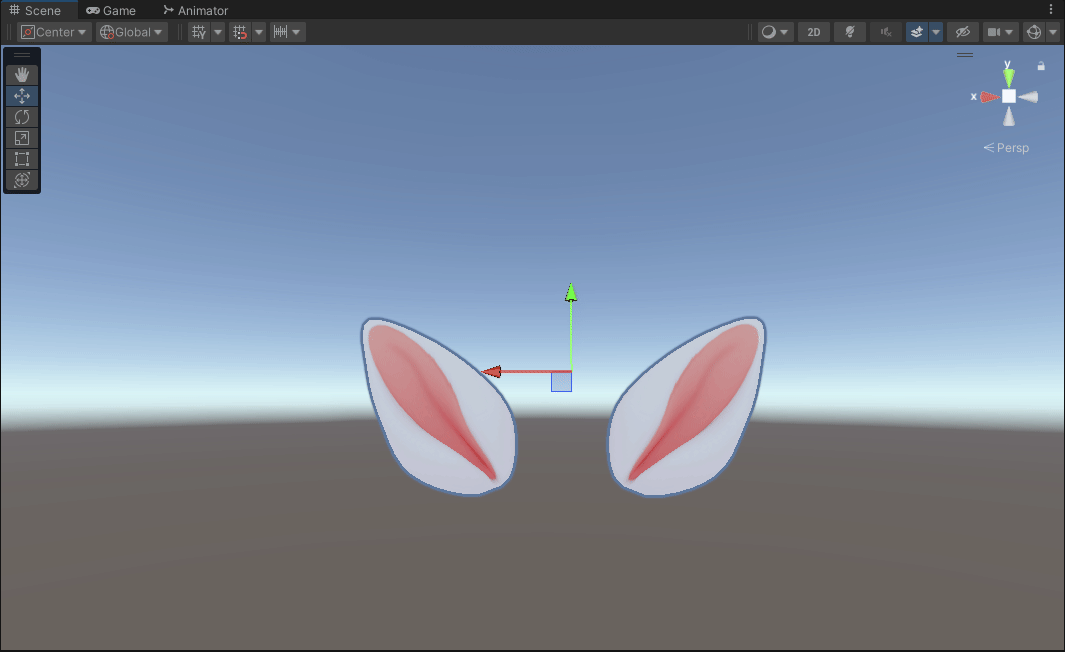Screen dimensions: 1065x652
Task: Open the Global handle rotation dropdown
Action: [x=132, y=32]
